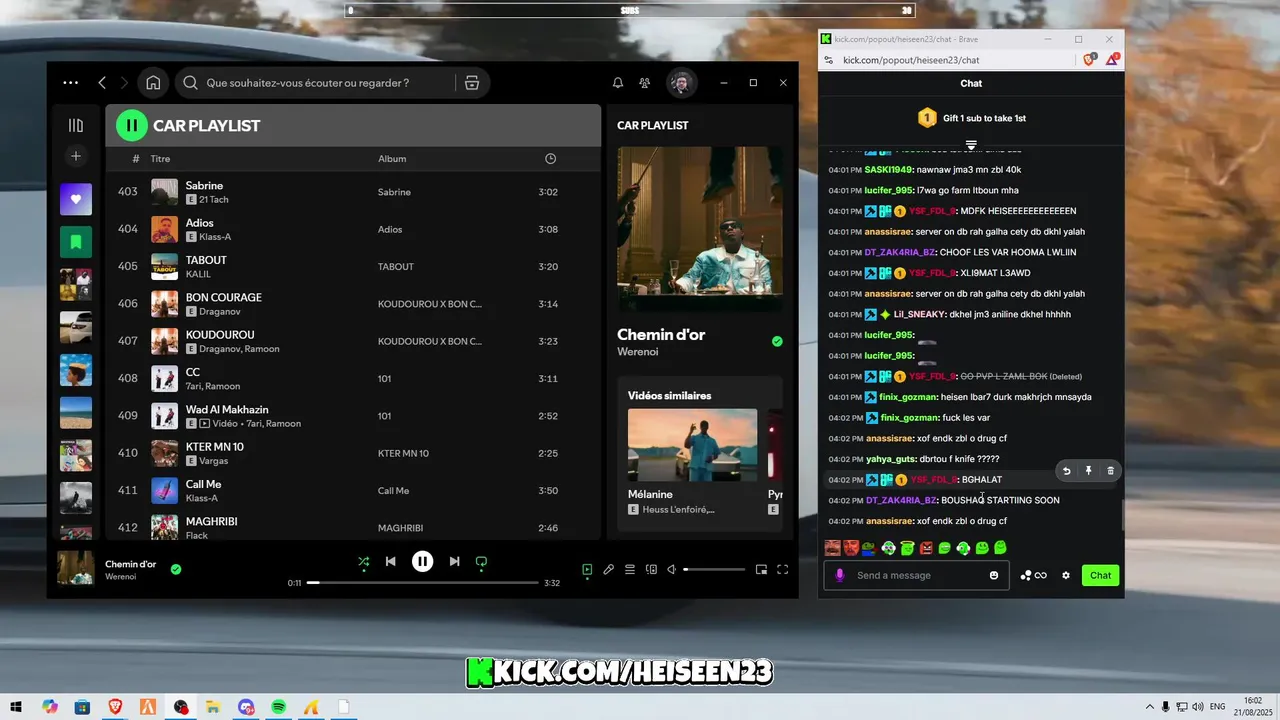Click the Send a message input

coord(918,575)
